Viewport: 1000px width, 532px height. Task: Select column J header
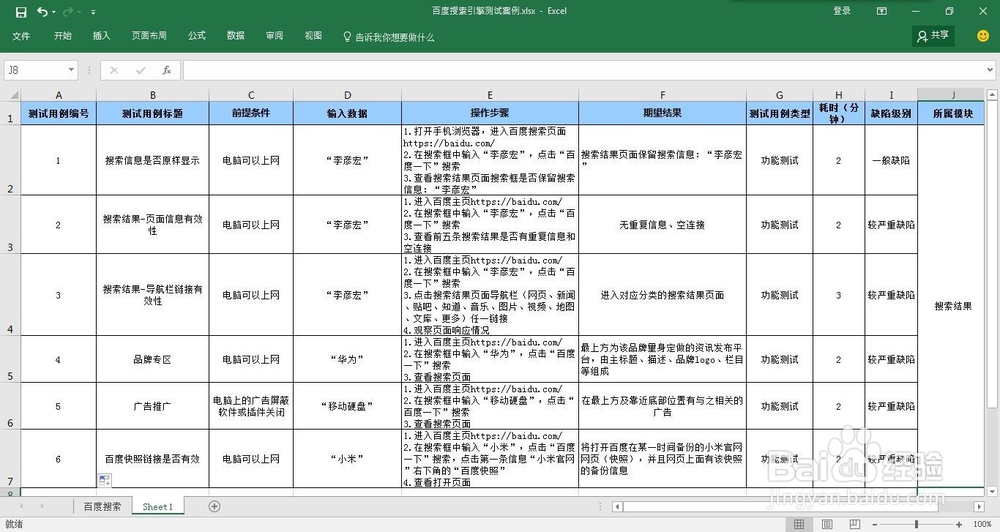coord(953,95)
